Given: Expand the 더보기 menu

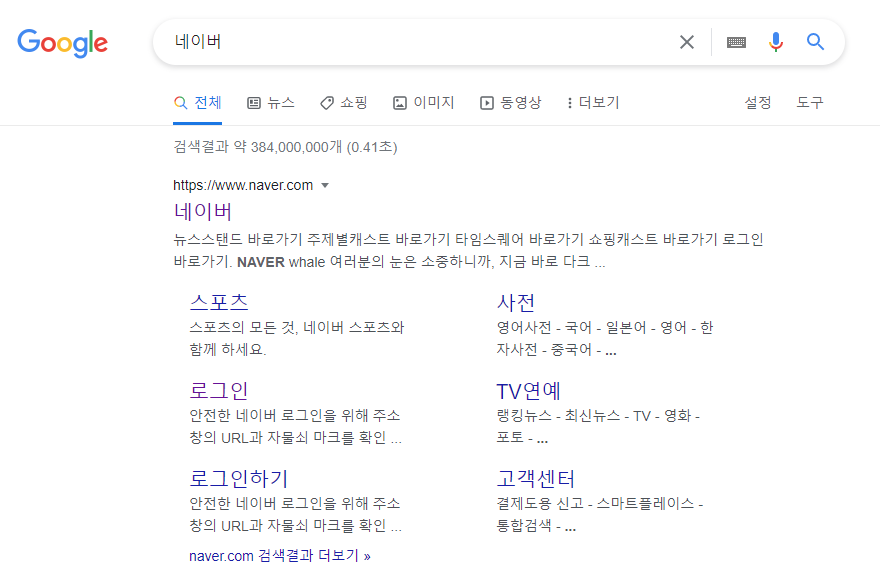Looking at the screenshot, I should pyautogui.click(x=593, y=103).
